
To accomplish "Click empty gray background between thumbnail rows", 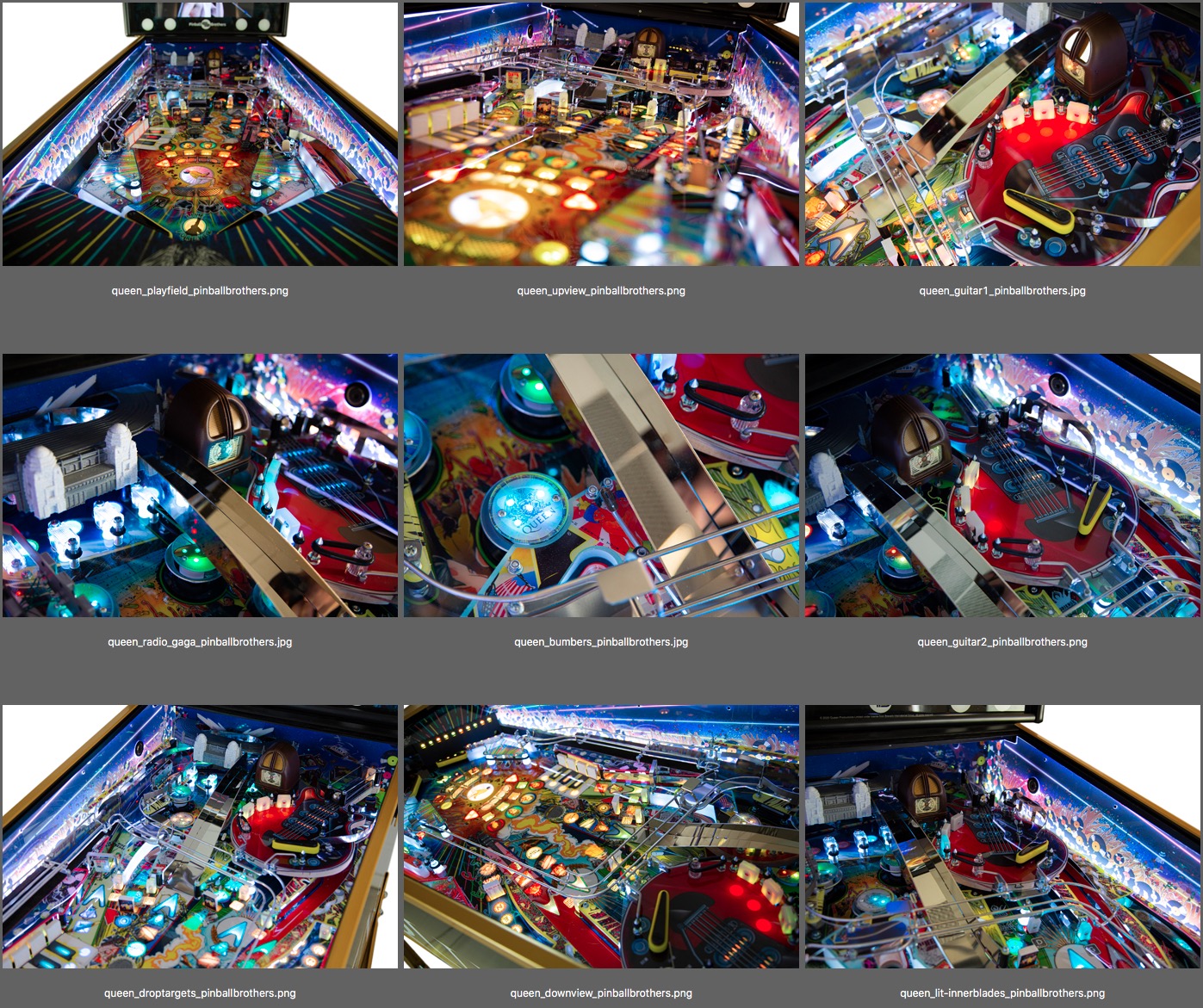I will pos(601,331).
